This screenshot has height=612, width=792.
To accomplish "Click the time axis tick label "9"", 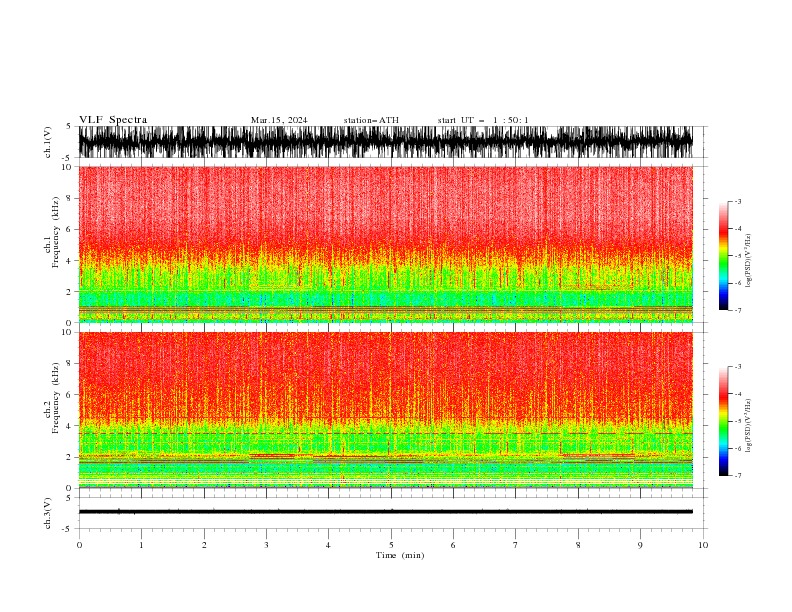I will (640, 545).
